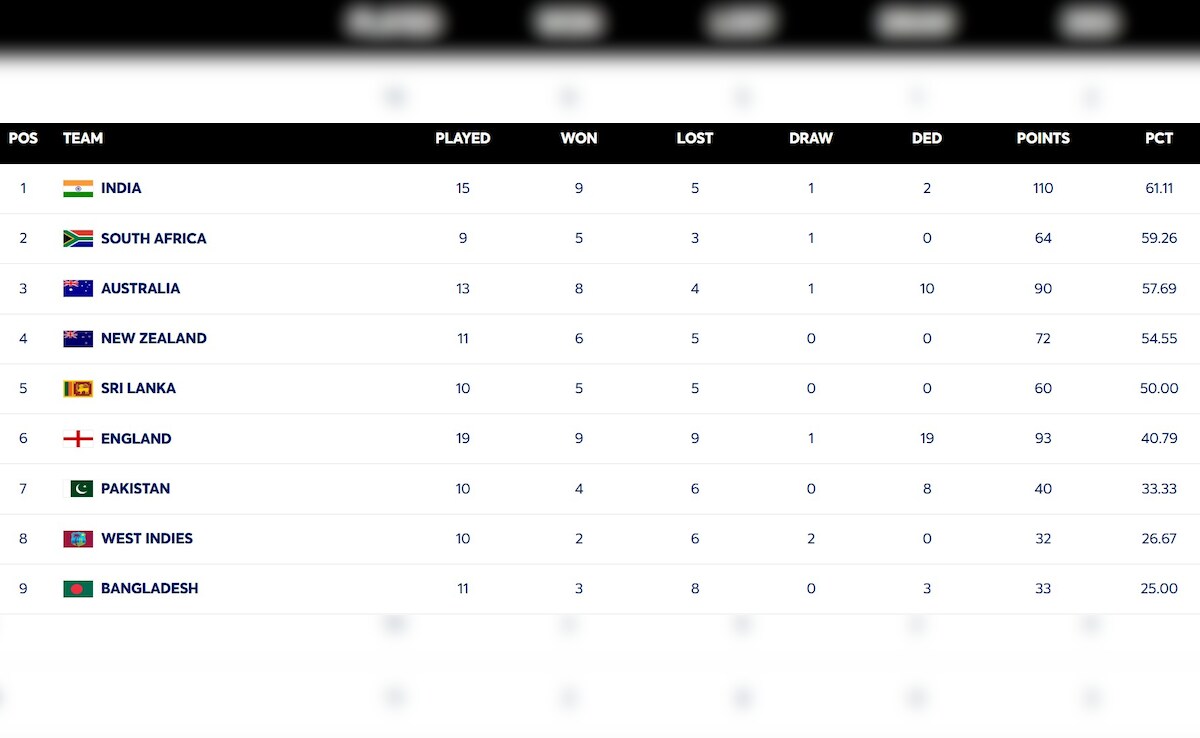Click the Pakistan flag icon
The image size is (1200, 738).
pyautogui.click(x=78, y=488)
